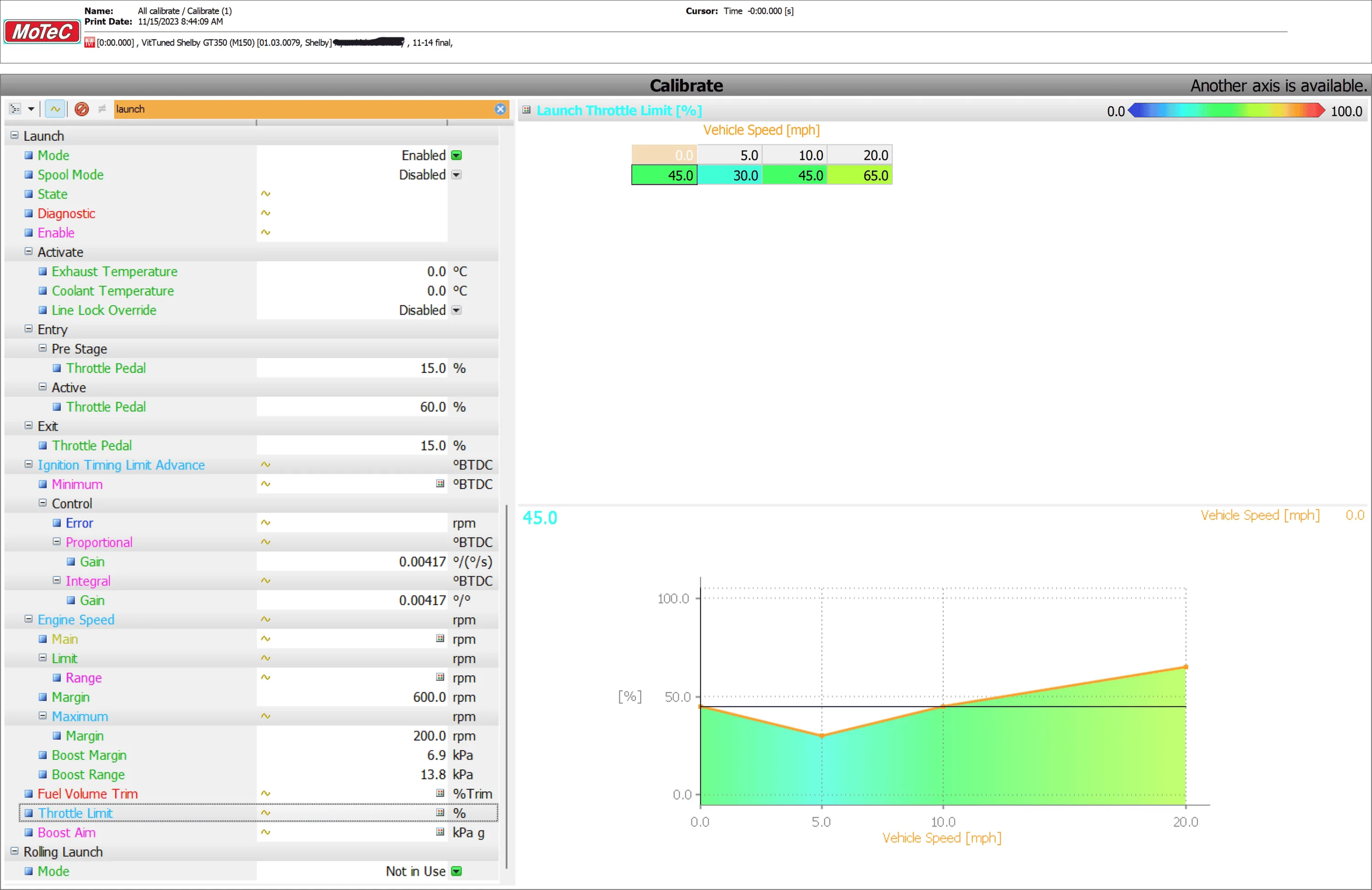Edit Proportional Gain value 0.00417
1372x890 pixels.
click(x=352, y=562)
